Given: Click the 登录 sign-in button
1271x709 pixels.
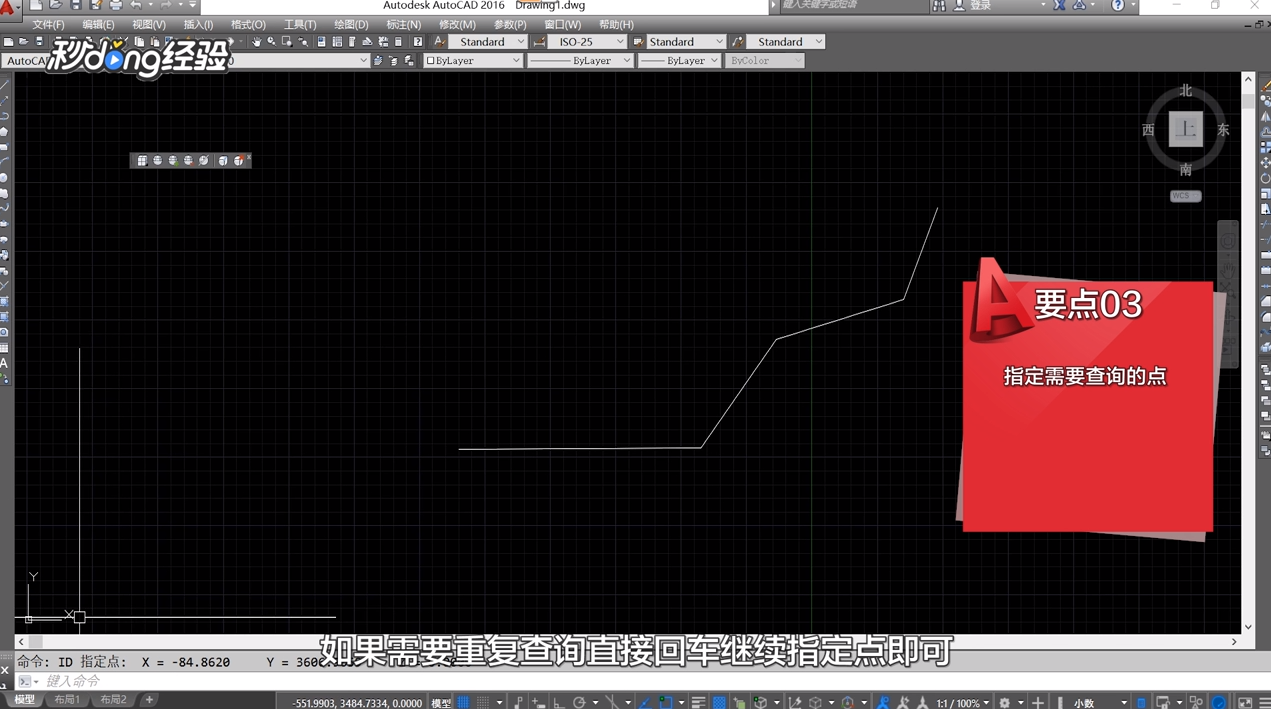Looking at the screenshot, I should click(981, 6).
